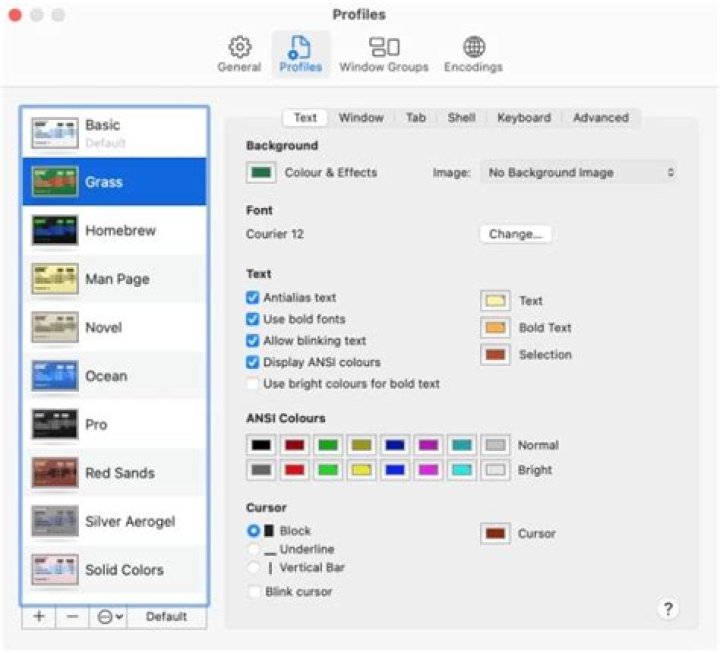The height and width of the screenshot is (653, 720).
Task: Pick the Bright yellow ANSI colour
Action: (362, 470)
